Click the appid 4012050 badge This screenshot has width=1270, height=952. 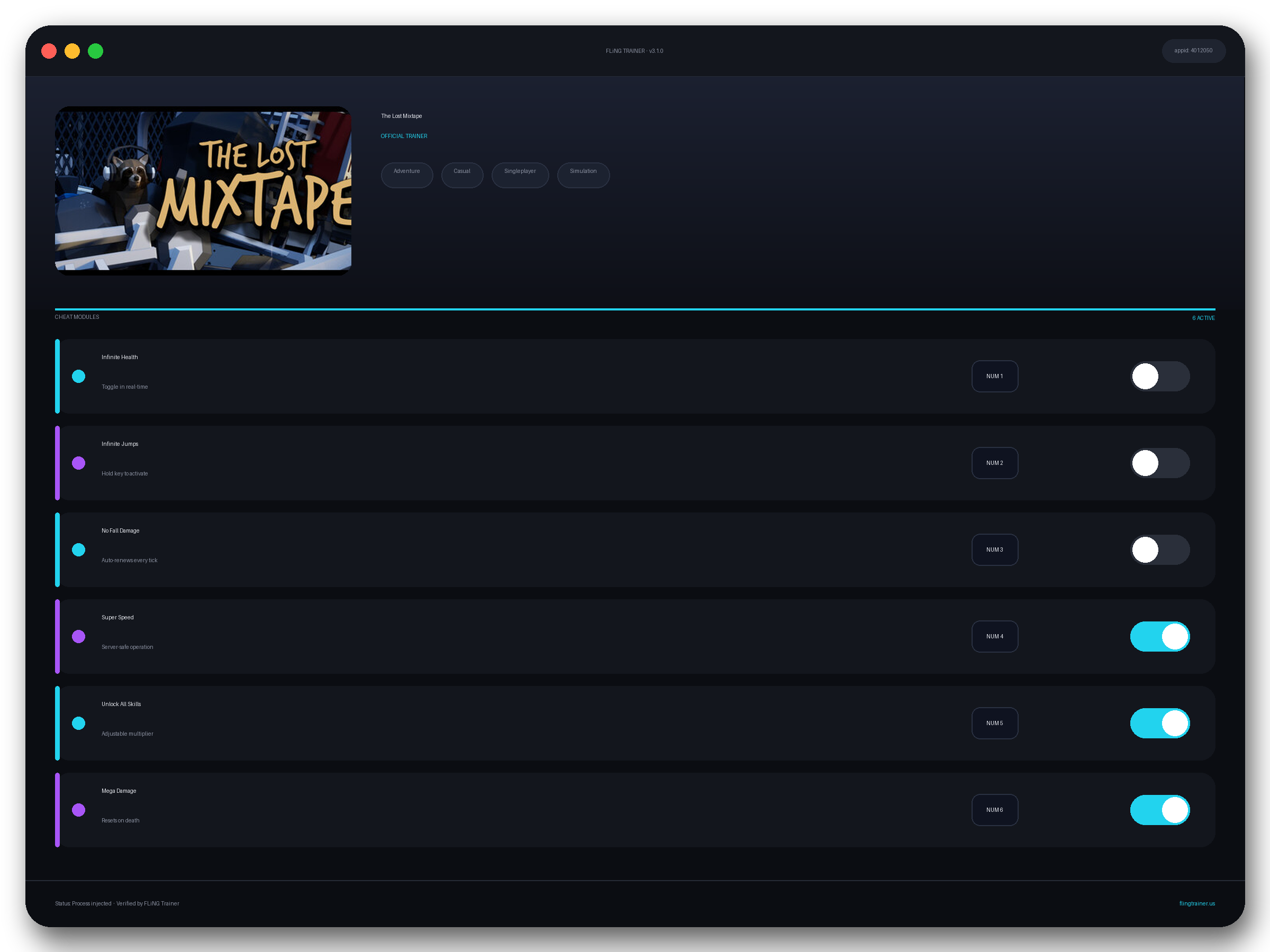pos(1193,50)
